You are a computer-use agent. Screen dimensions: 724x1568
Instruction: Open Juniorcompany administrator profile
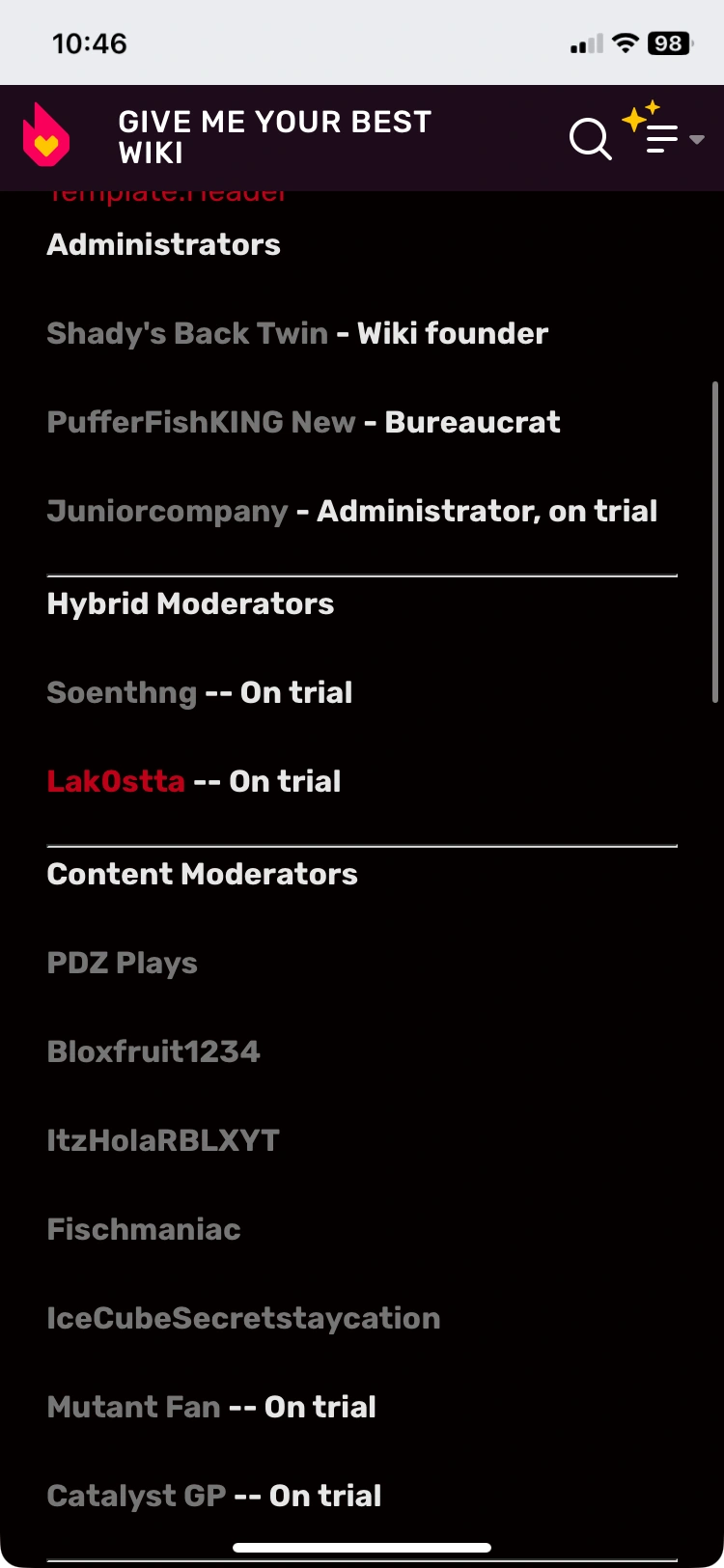click(167, 511)
